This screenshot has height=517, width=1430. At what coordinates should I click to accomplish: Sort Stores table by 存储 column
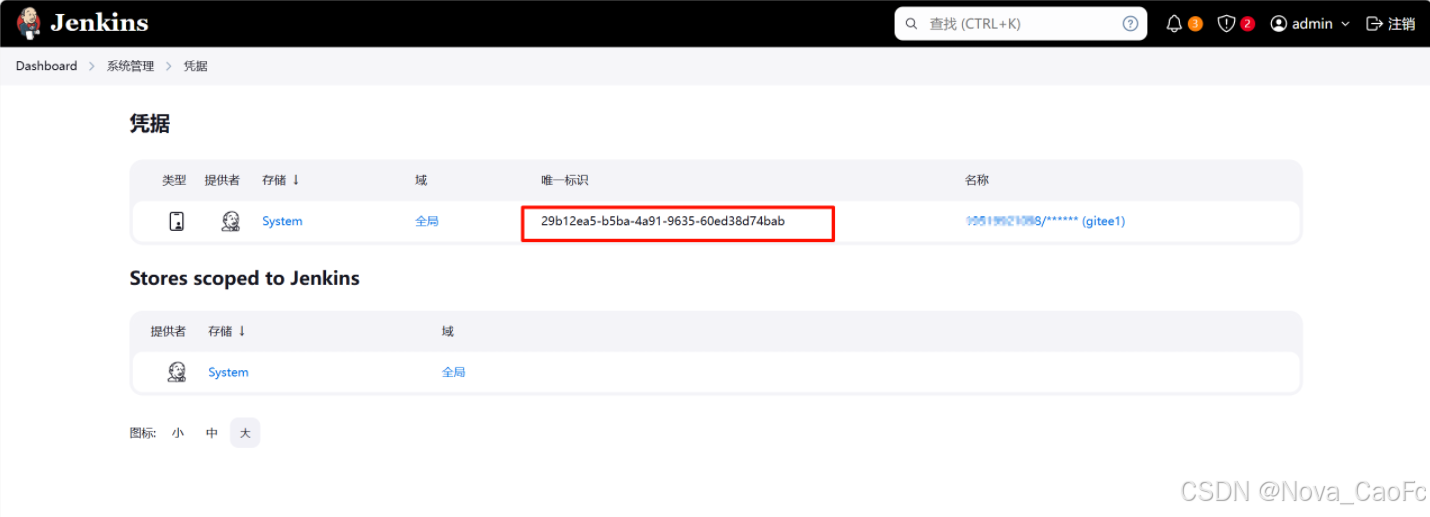coord(227,331)
